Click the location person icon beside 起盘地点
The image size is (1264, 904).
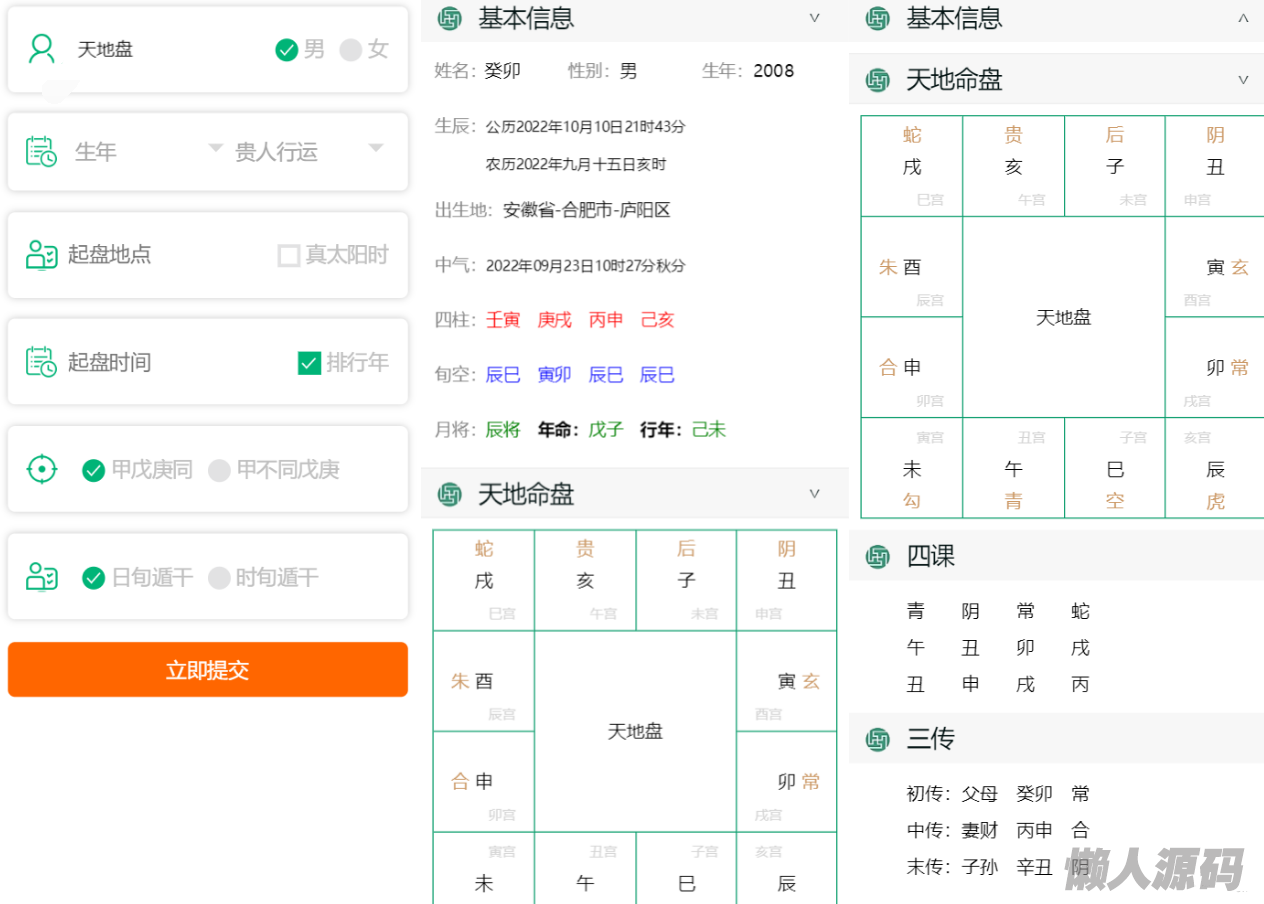tap(41, 255)
